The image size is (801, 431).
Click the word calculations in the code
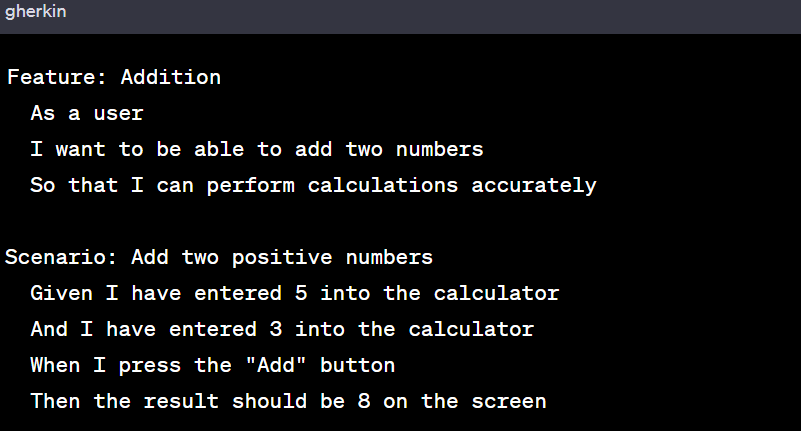pyautogui.click(x=383, y=185)
